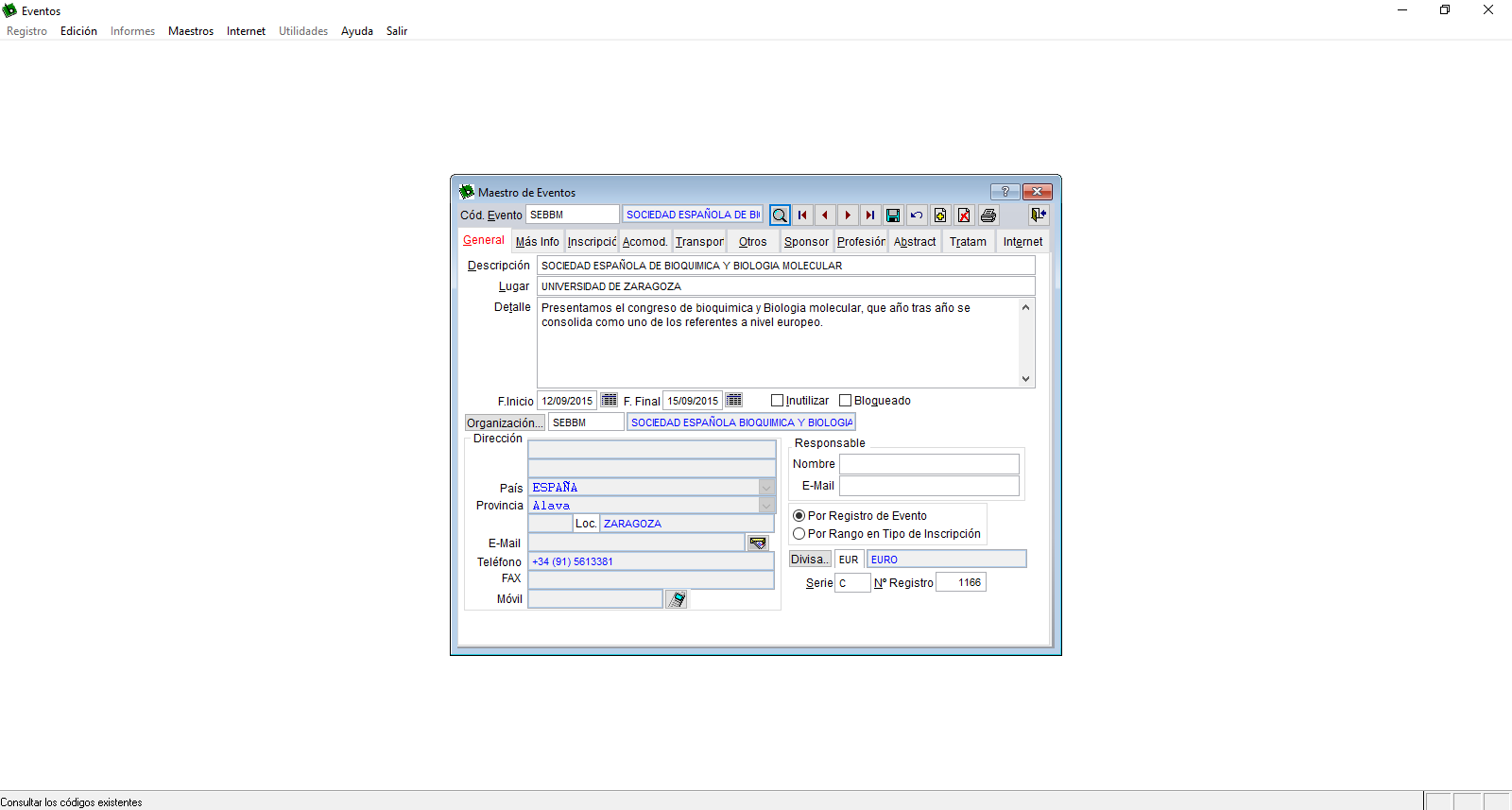Check the Bloqueado checkbox
The height and width of the screenshot is (810, 1512).
click(846, 401)
